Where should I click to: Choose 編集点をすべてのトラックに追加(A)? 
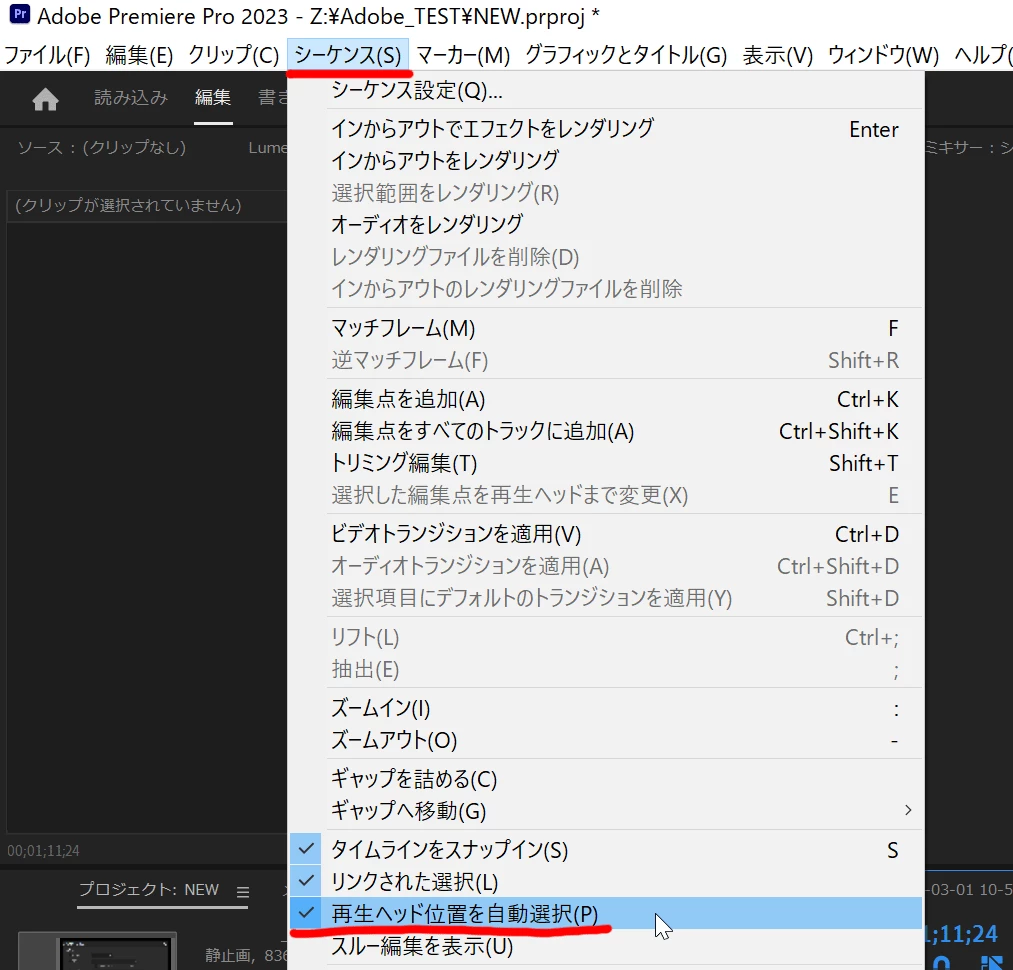click(x=606, y=431)
